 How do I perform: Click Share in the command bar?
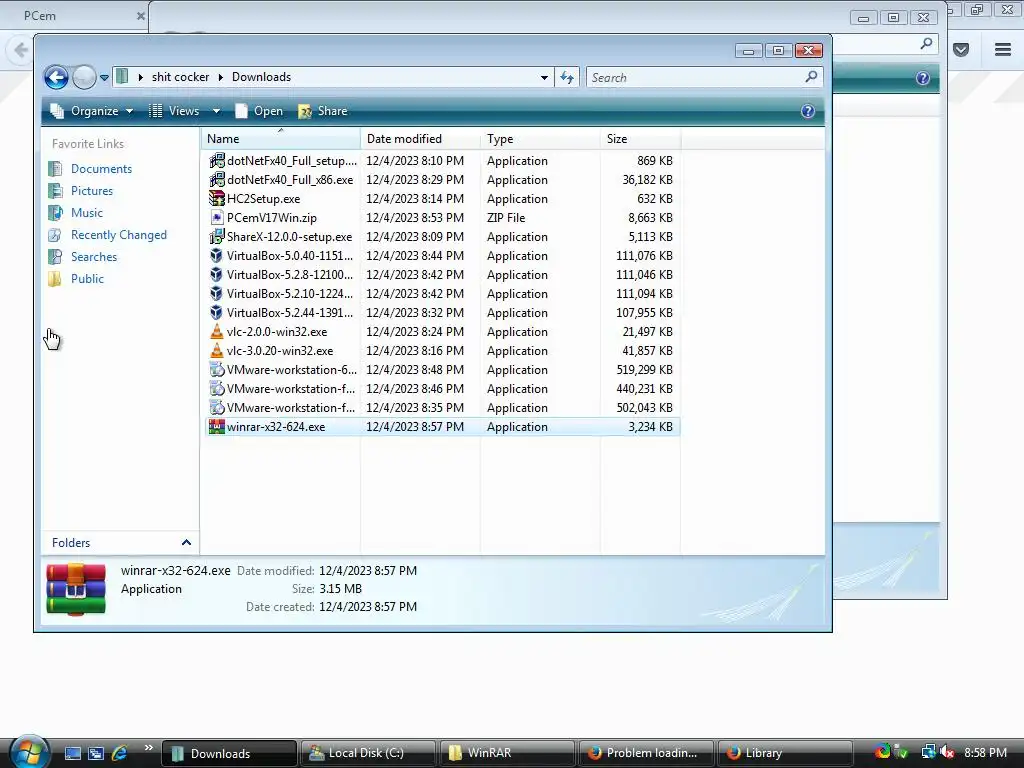point(323,111)
